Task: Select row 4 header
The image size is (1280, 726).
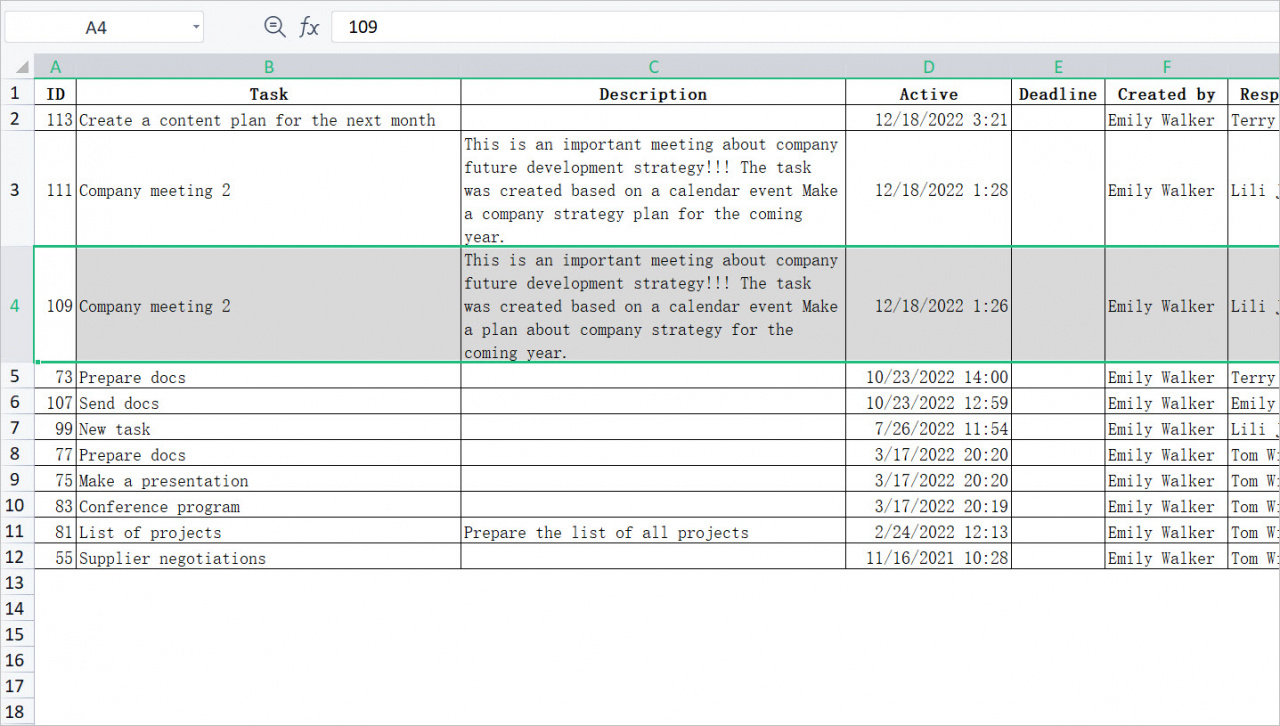Action: [x=15, y=305]
